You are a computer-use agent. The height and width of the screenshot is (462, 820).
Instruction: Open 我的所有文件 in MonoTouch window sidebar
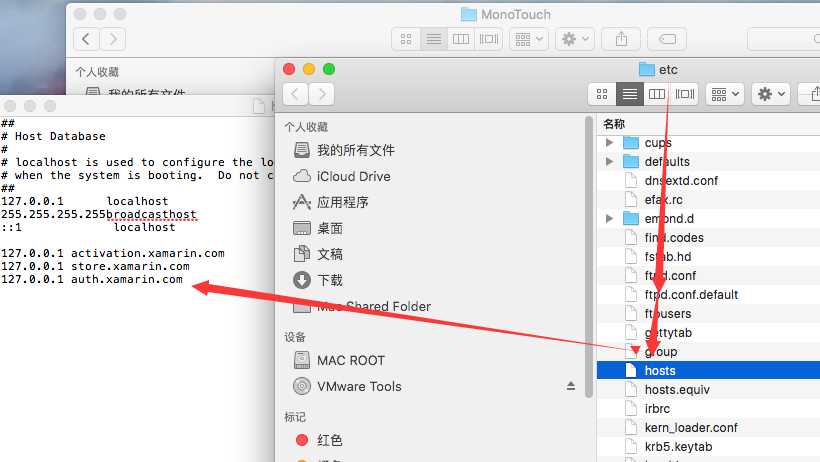pos(135,92)
